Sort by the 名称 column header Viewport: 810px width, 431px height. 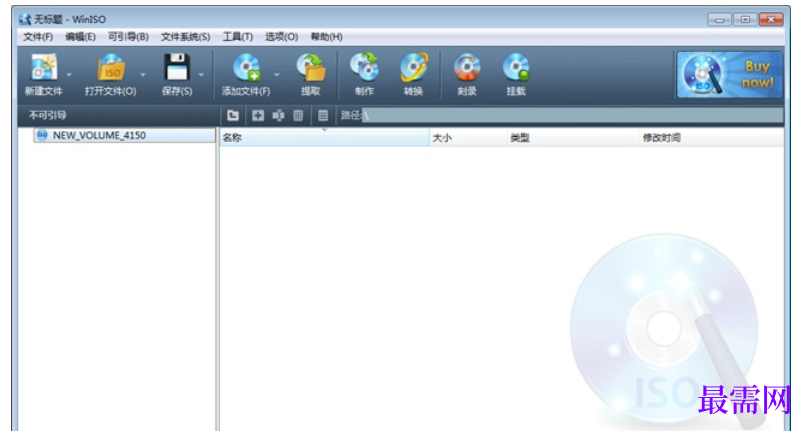tap(324, 137)
